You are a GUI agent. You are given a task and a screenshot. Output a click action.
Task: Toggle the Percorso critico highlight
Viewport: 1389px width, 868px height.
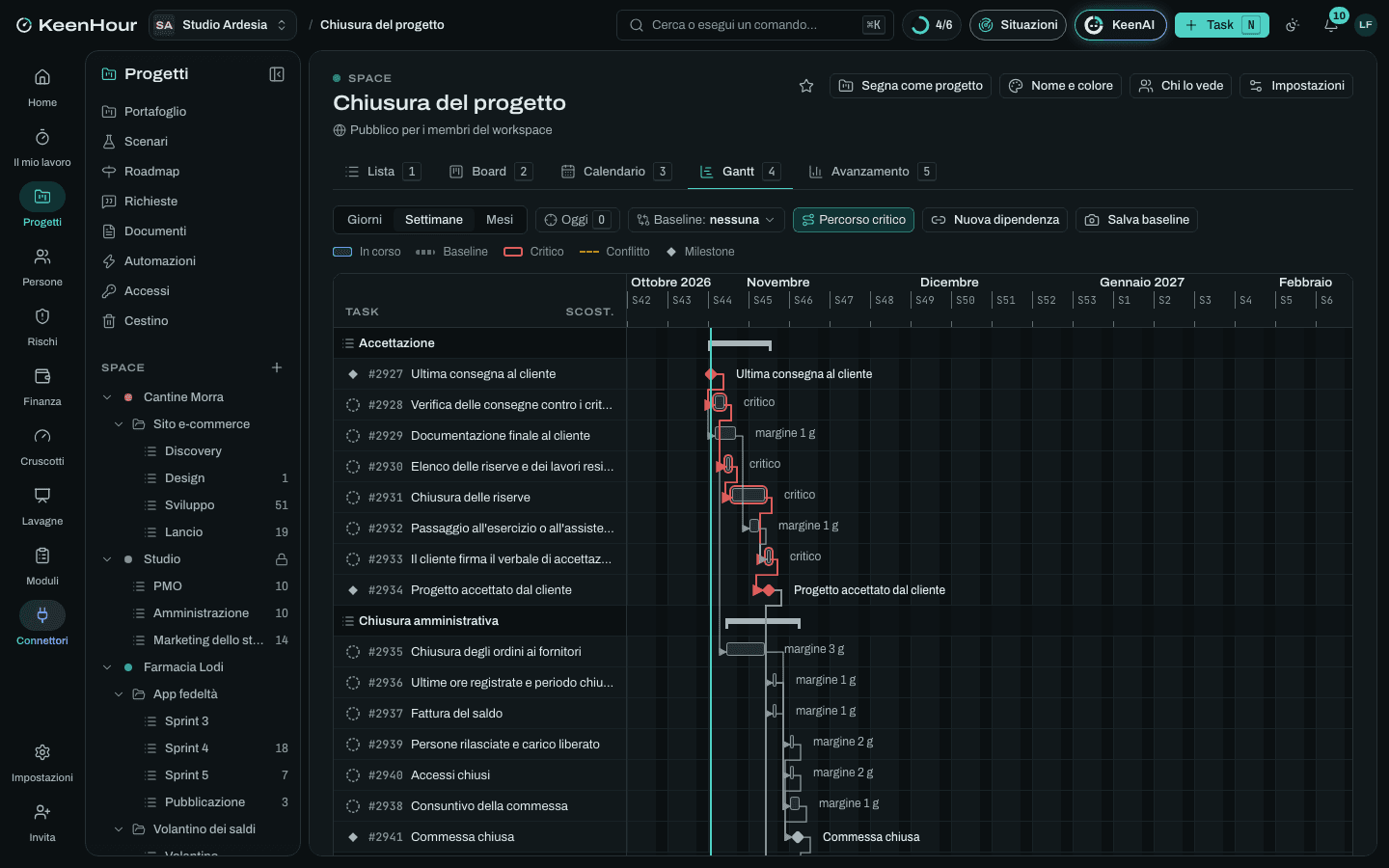click(x=854, y=220)
